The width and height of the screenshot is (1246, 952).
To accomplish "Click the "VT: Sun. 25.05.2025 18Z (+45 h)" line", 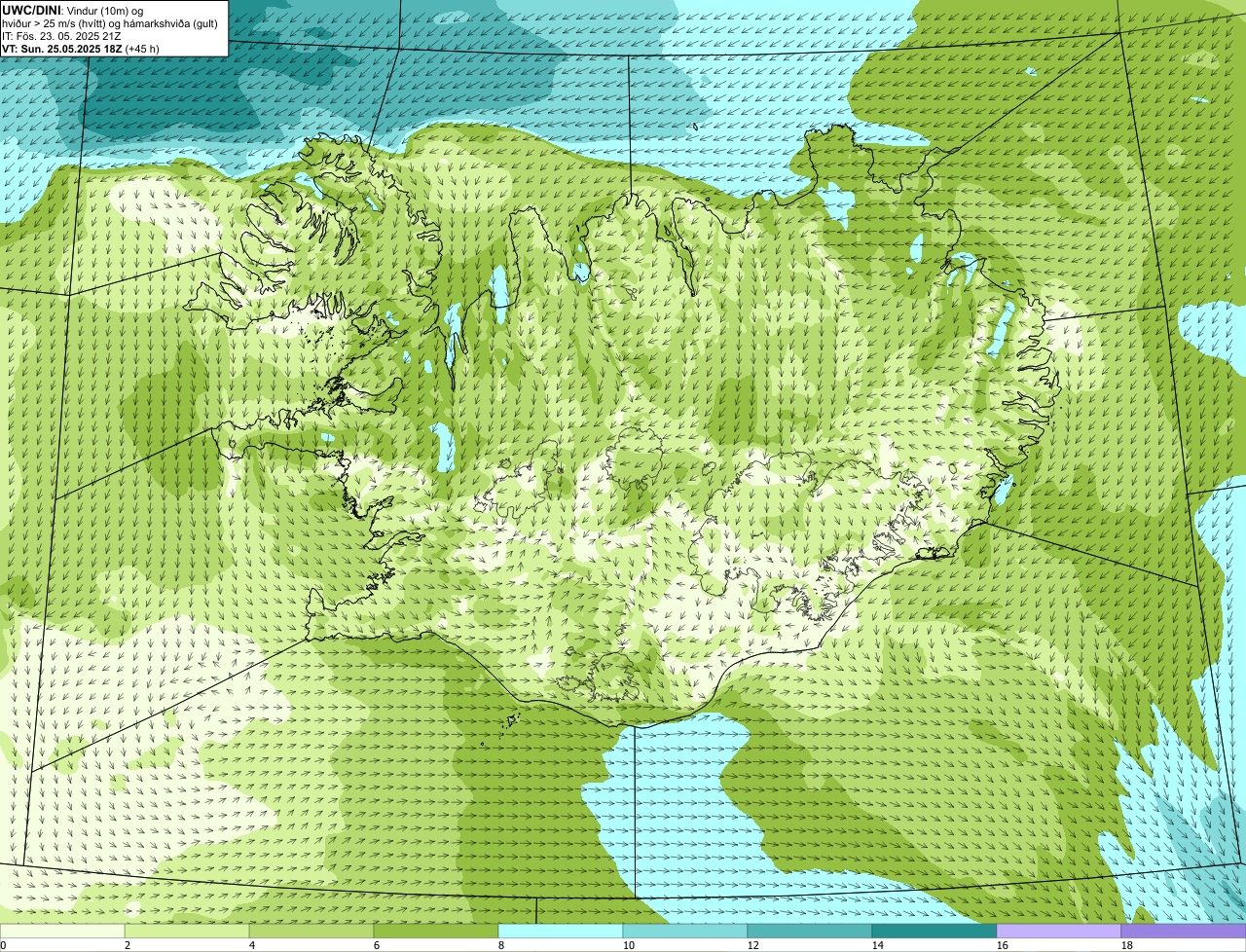I will 81,49.
